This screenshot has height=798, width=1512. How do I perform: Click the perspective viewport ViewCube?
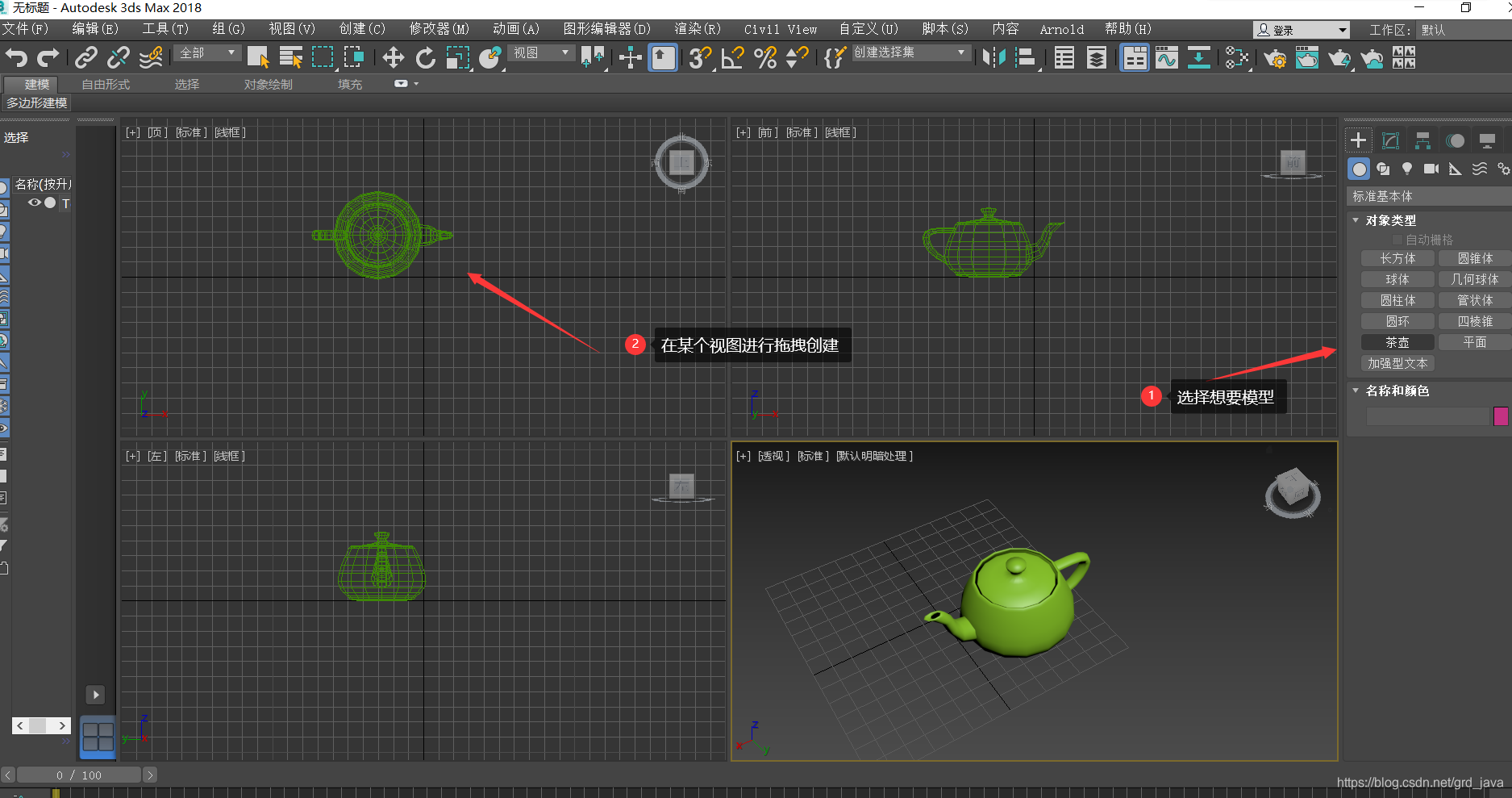tap(1292, 492)
